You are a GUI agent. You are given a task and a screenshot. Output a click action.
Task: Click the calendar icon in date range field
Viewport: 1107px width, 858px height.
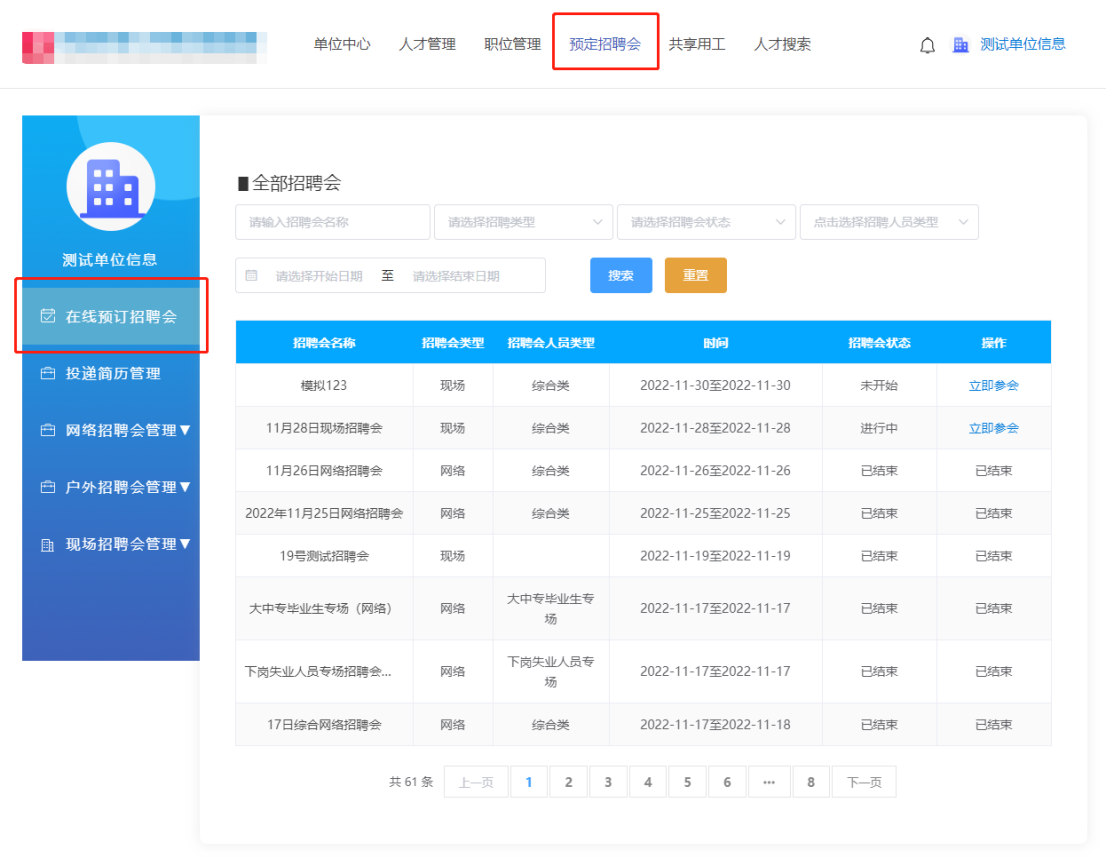251,276
